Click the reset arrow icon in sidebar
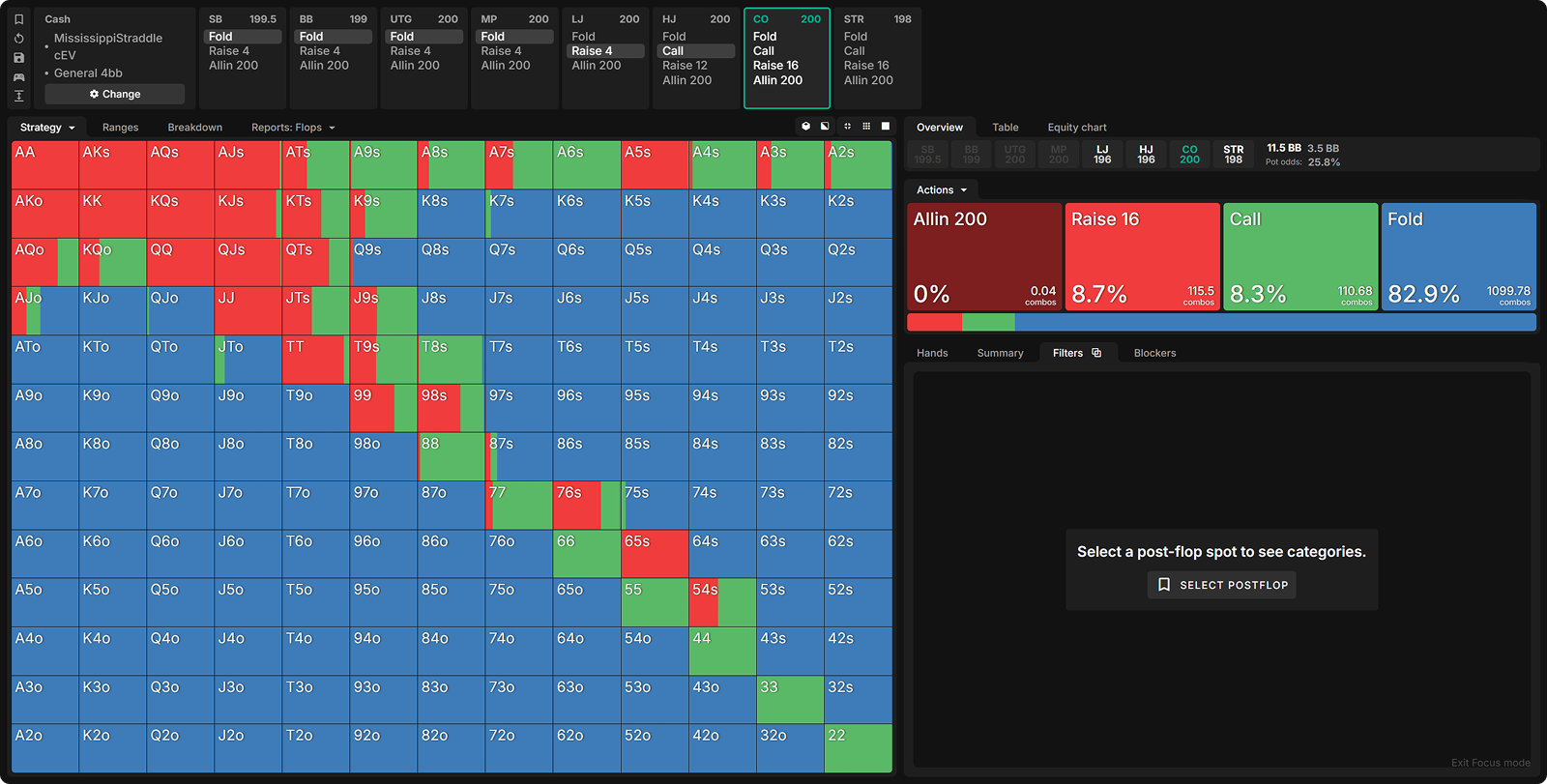 [x=18, y=39]
